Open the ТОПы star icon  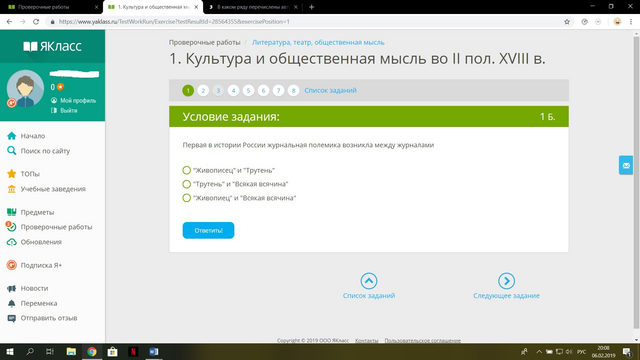(x=11, y=174)
